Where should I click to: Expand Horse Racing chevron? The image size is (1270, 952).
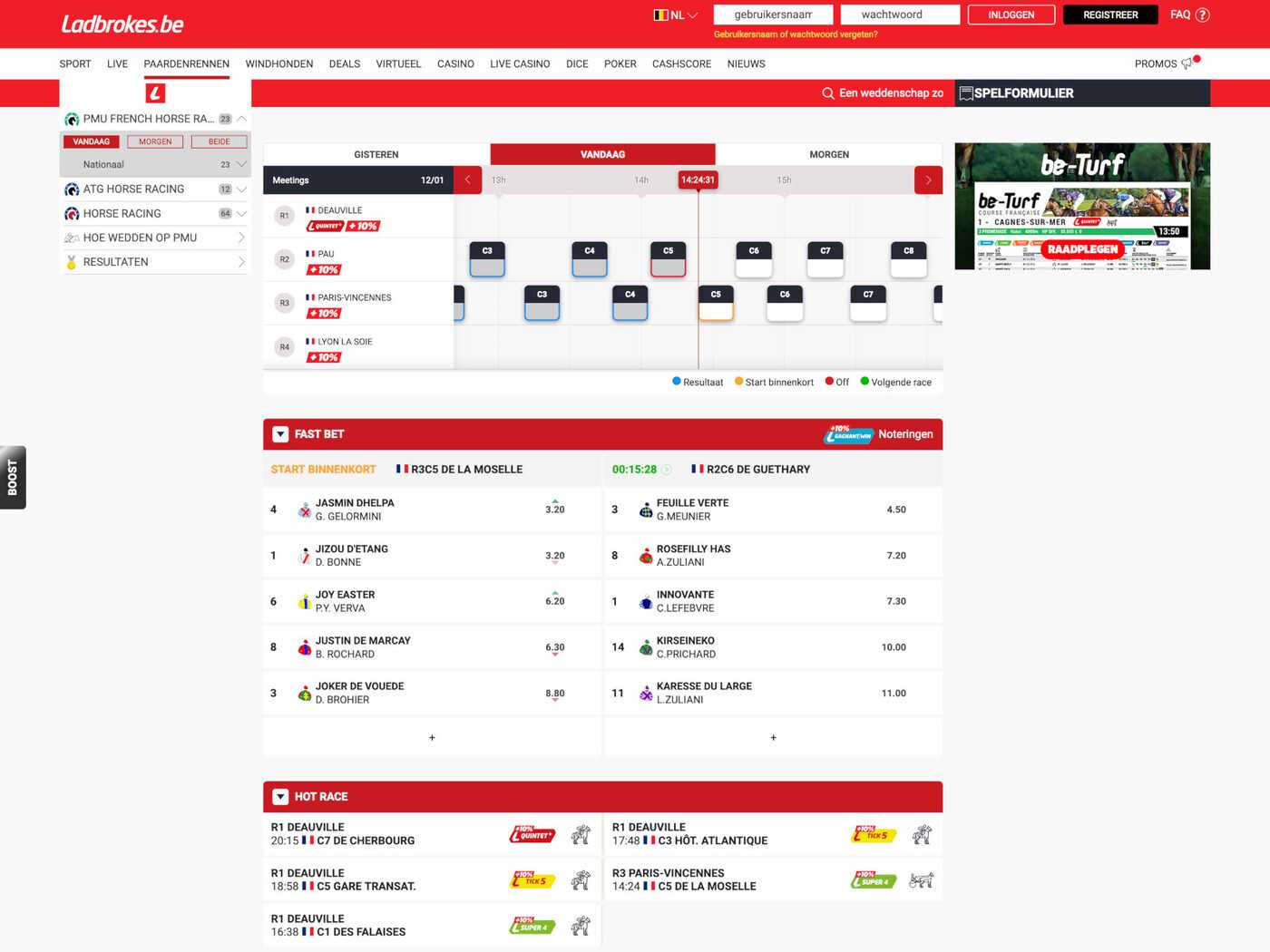click(x=241, y=213)
